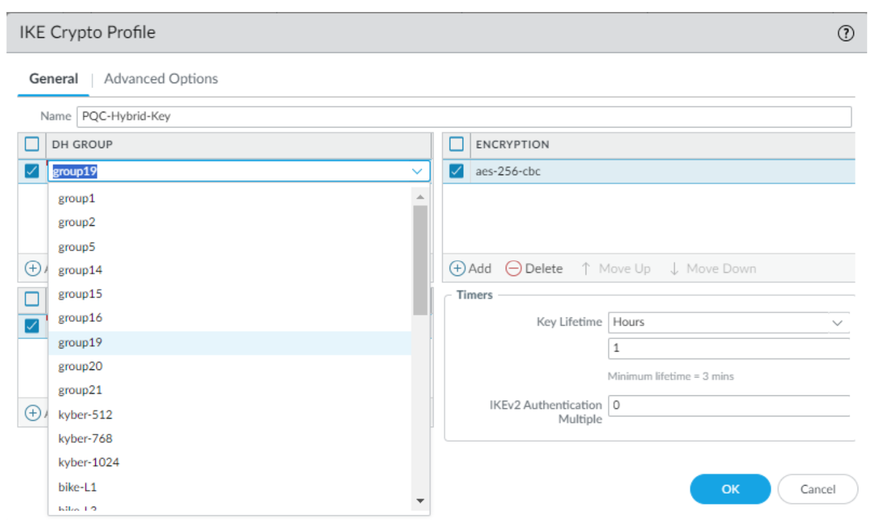Click the Delete minus icon under Encryption
This screenshot has height=523, width=875.
(x=513, y=268)
